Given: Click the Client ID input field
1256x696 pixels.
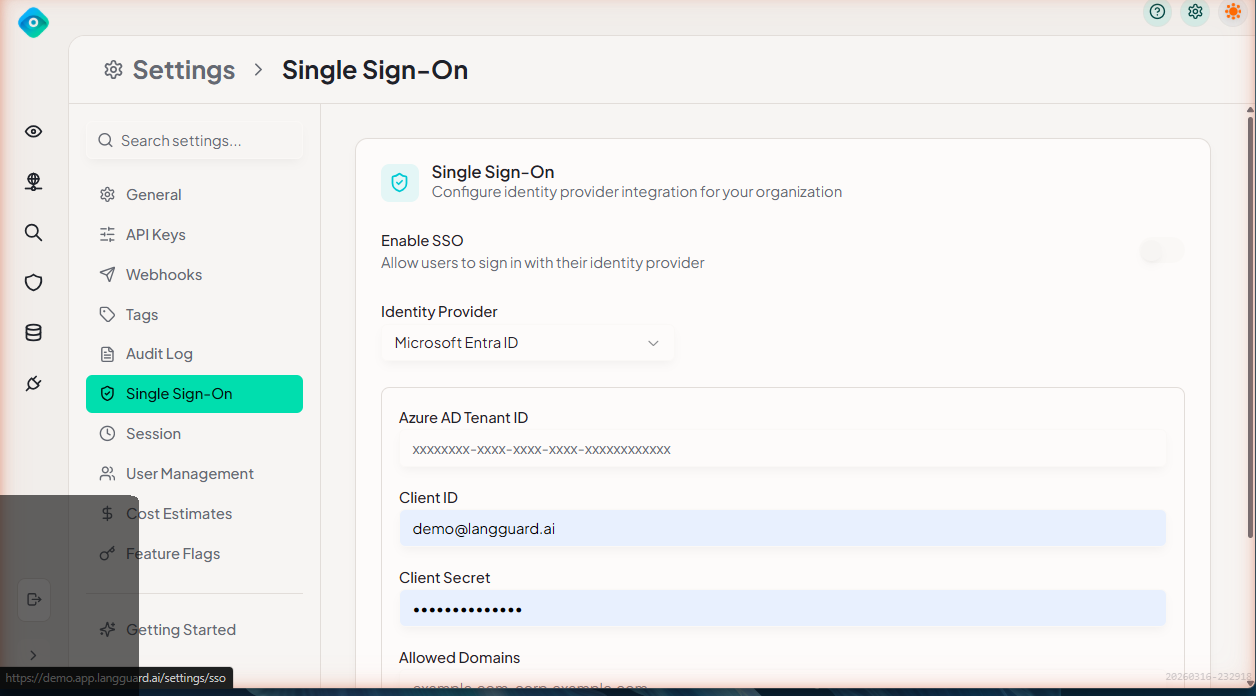Looking at the screenshot, I should 783,528.
